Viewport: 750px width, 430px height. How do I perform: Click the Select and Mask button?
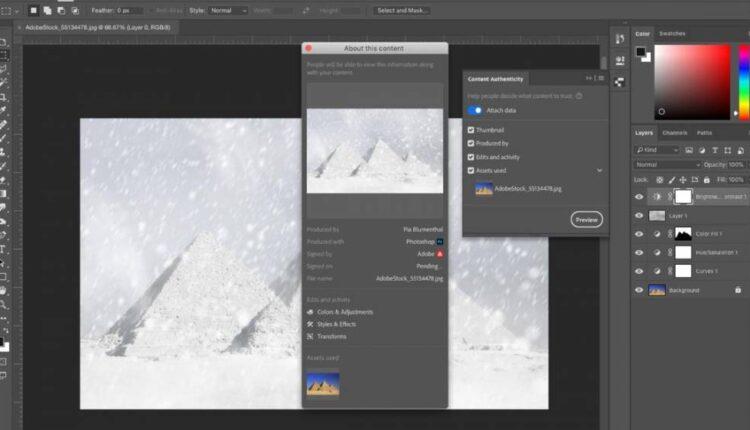(404, 10)
